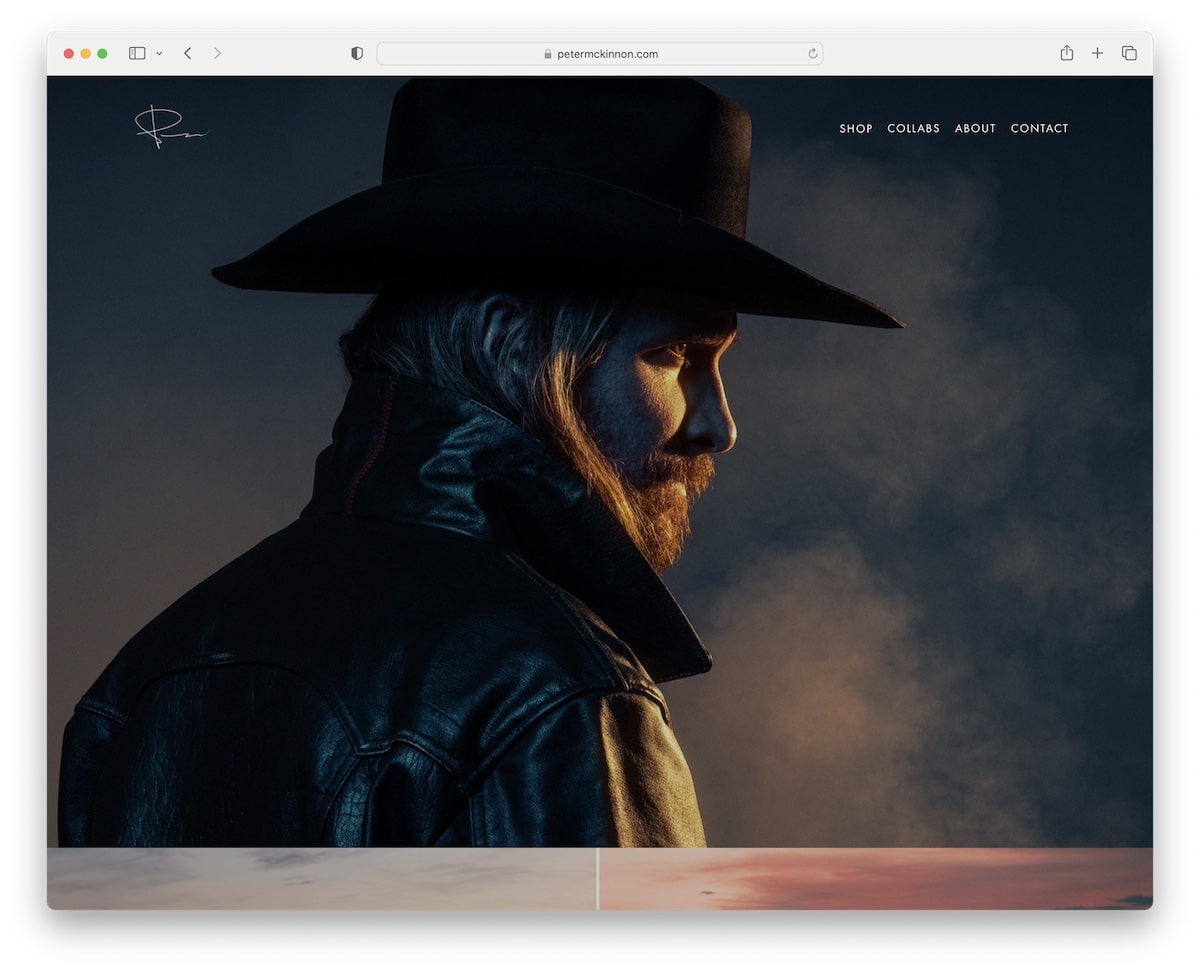
Task: Open a new tab with the plus icon
Action: pos(1097,53)
